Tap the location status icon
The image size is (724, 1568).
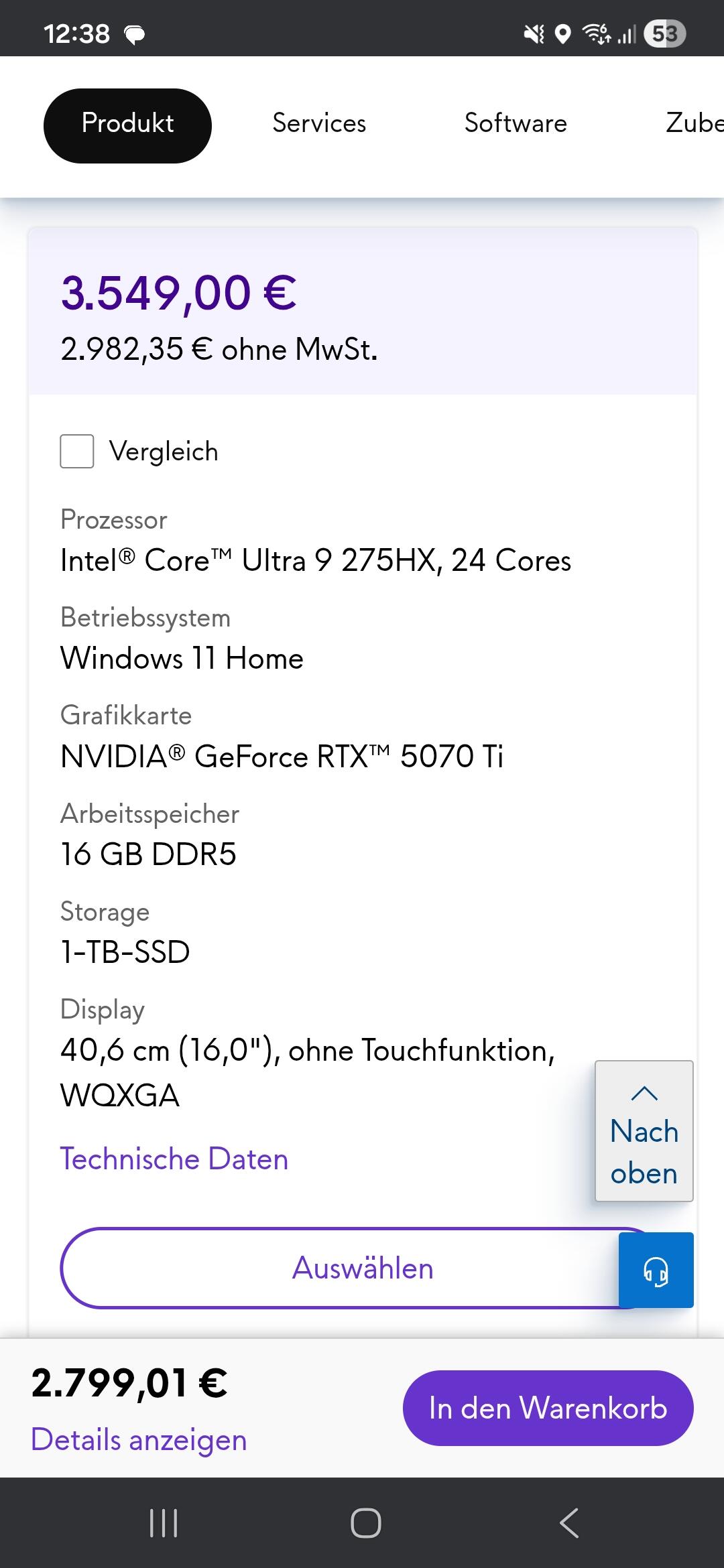563,34
